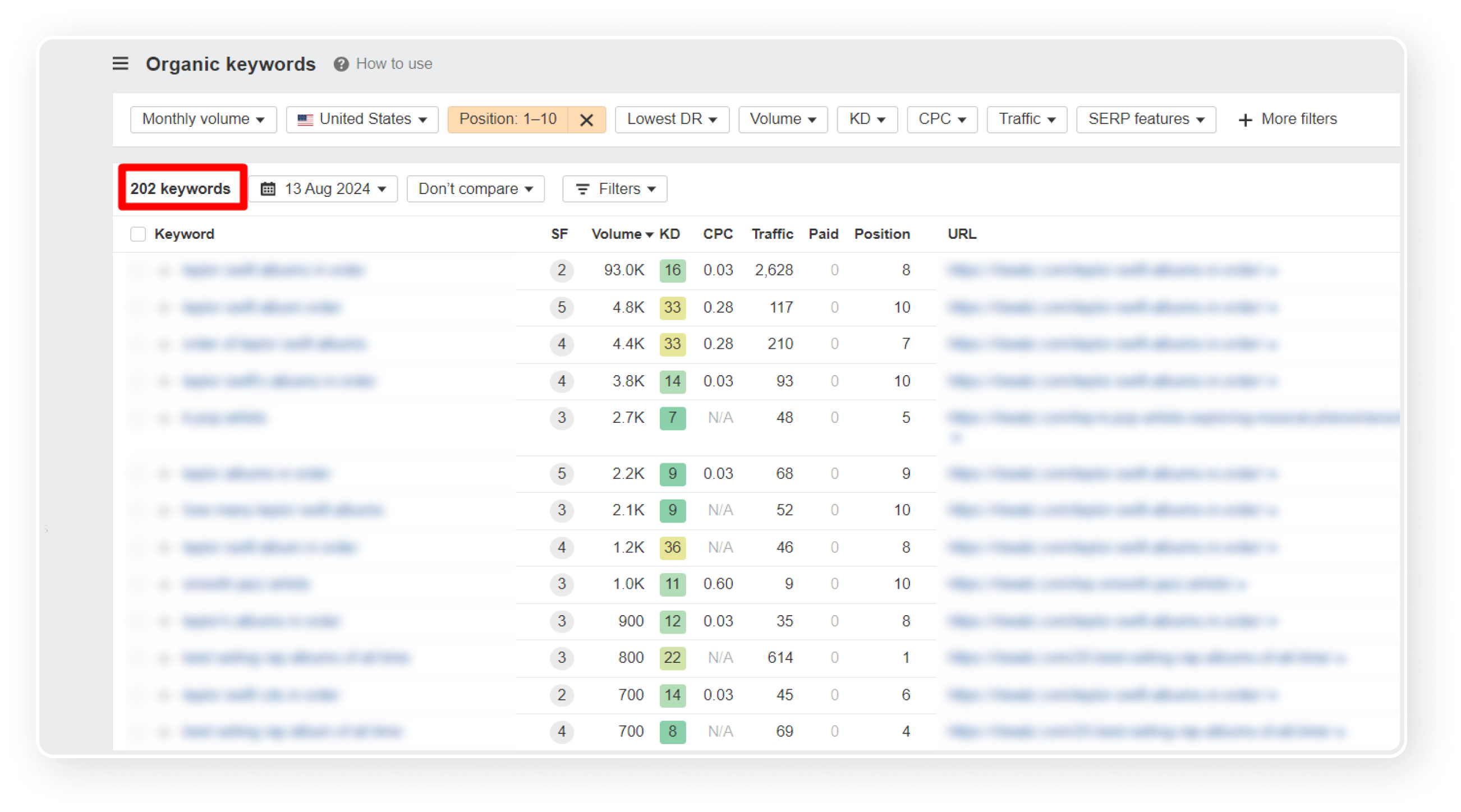Click the 0.60 CPC value
Image resolution: width=1461 pixels, height=812 pixels.
pyautogui.click(x=718, y=584)
